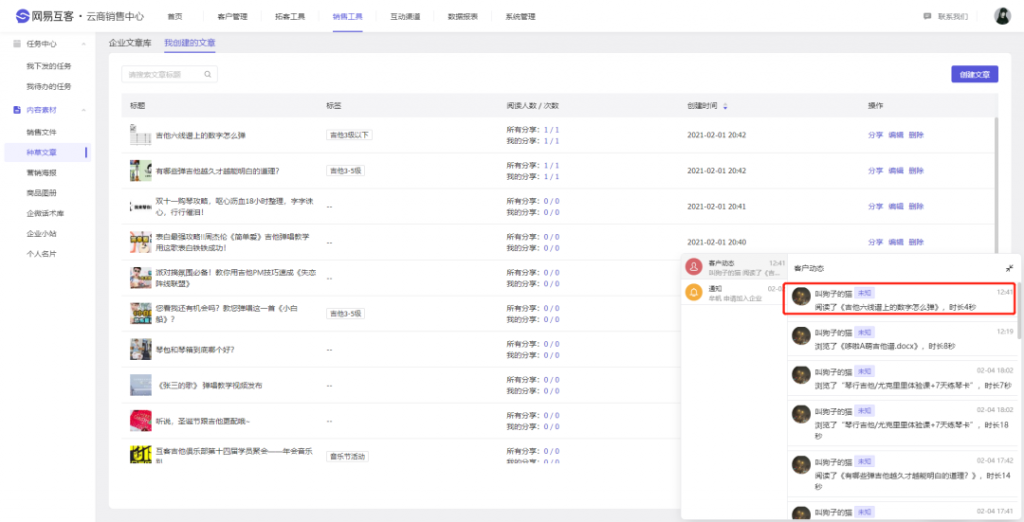Click 删除 for 周杰伦《简单爱》 article
The width and height of the screenshot is (1024, 522).
tap(916, 242)
